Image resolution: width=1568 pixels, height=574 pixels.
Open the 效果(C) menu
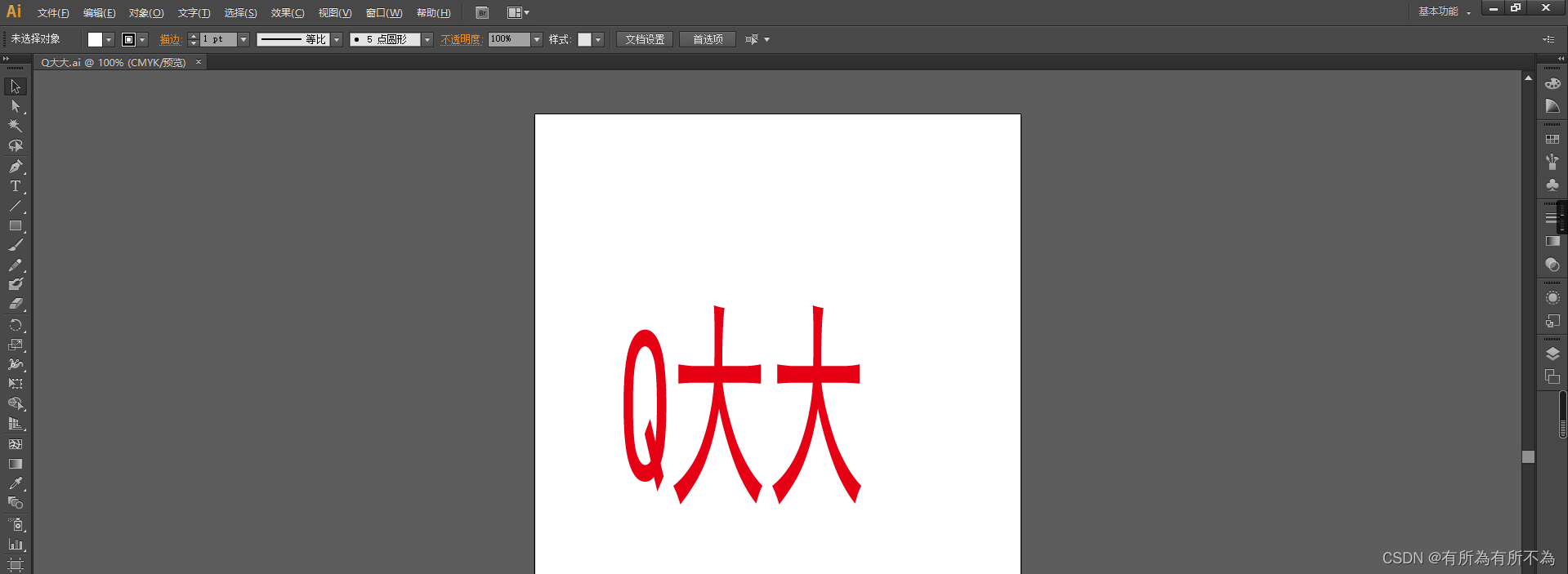coord(288,13)
